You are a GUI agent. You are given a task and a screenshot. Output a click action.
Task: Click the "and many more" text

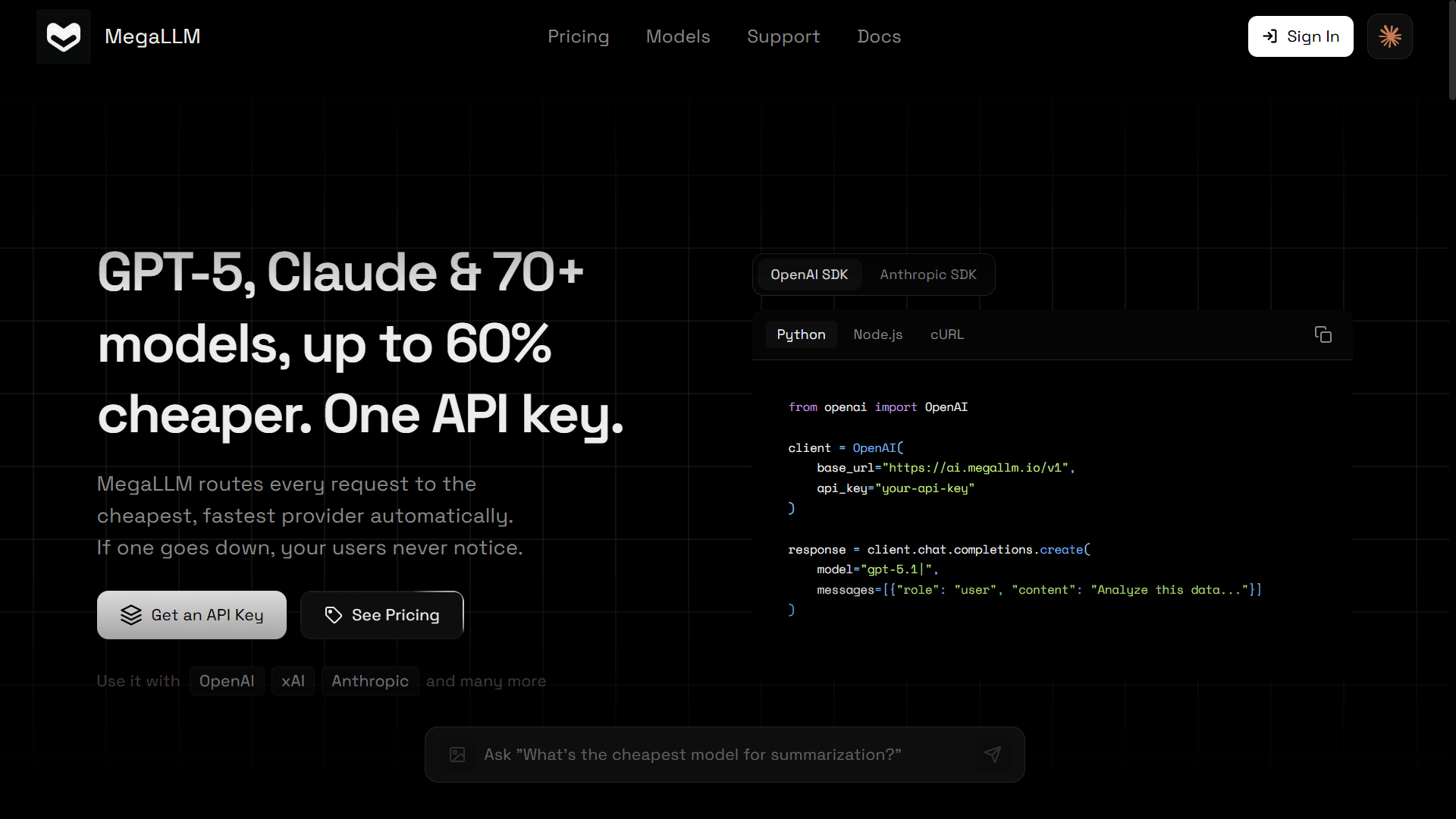[486, 681]
